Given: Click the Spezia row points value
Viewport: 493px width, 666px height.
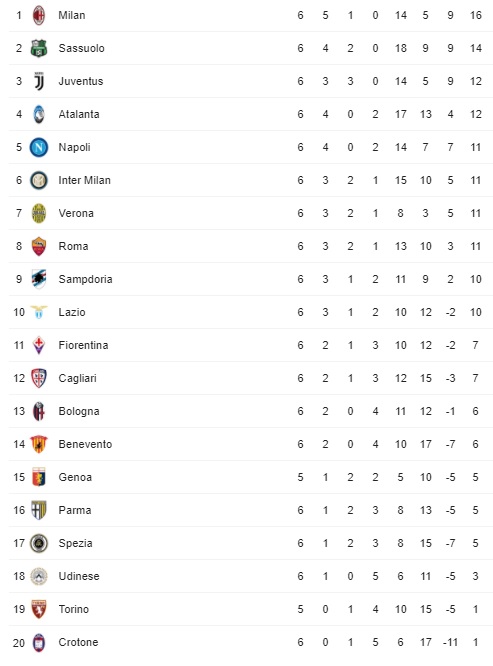Looking at the screenshot, I should pyautogui.click(x=476, y=543).
